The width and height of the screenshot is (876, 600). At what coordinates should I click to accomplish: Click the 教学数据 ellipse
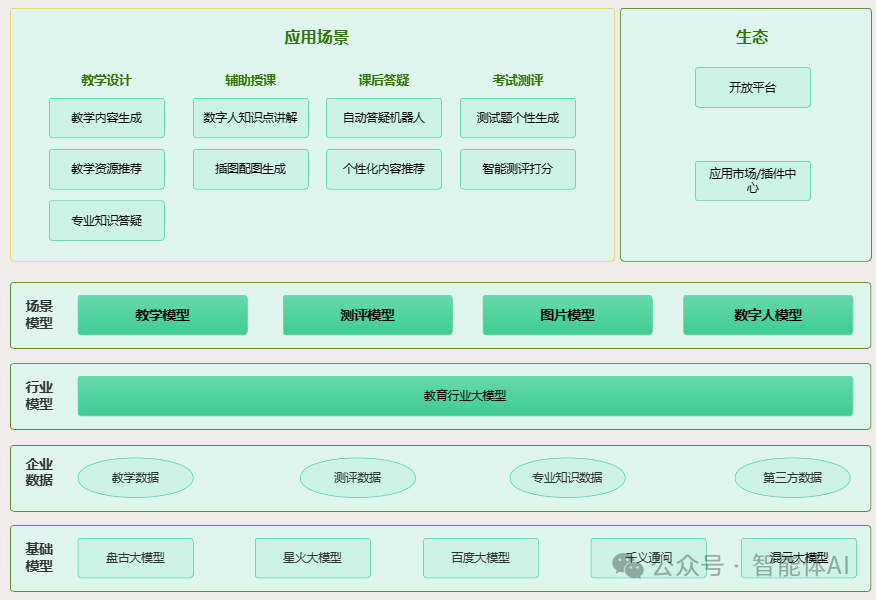[135, 477]
